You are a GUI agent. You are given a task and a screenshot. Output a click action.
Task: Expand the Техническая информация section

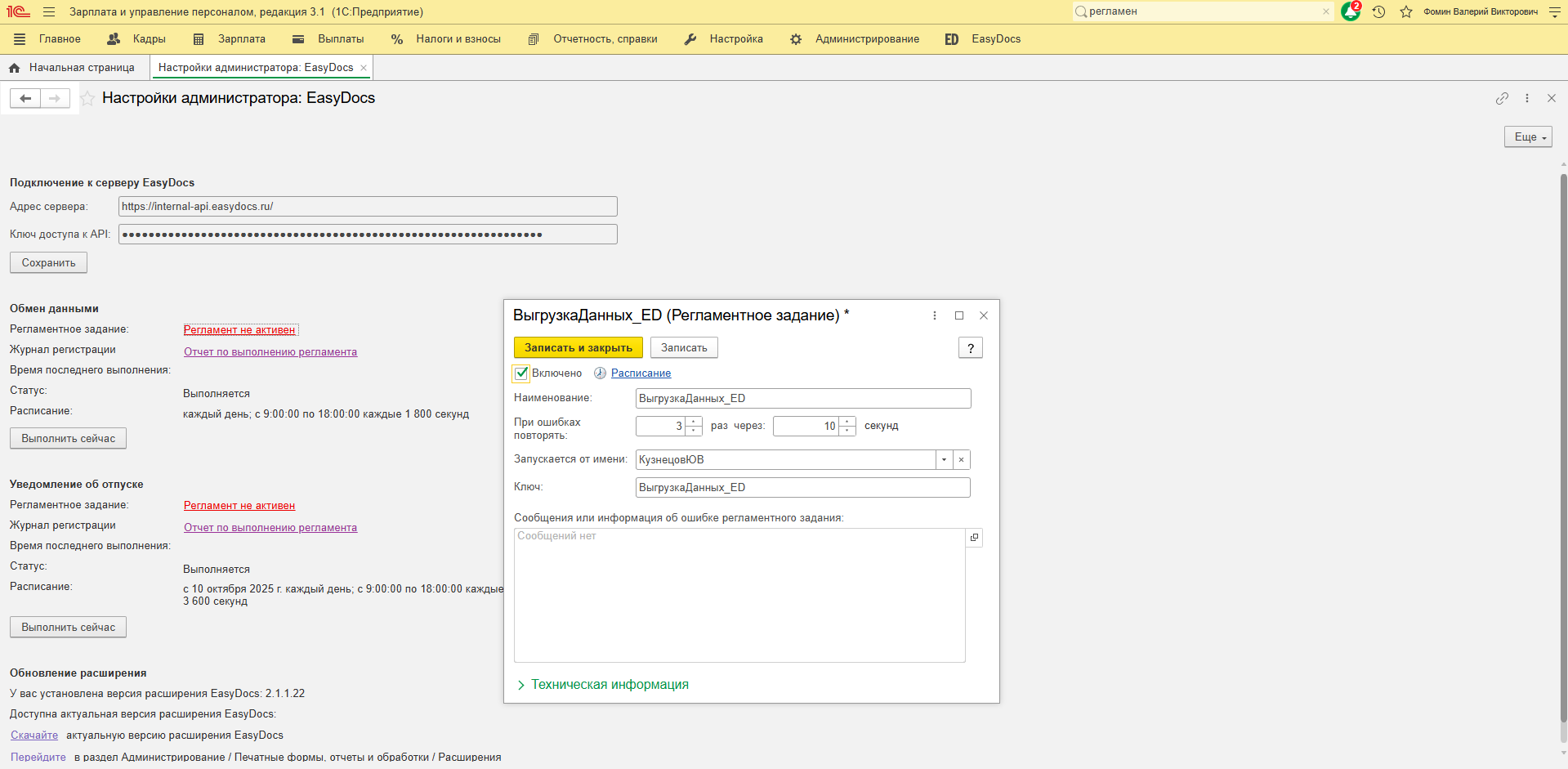tap(603, 685)
